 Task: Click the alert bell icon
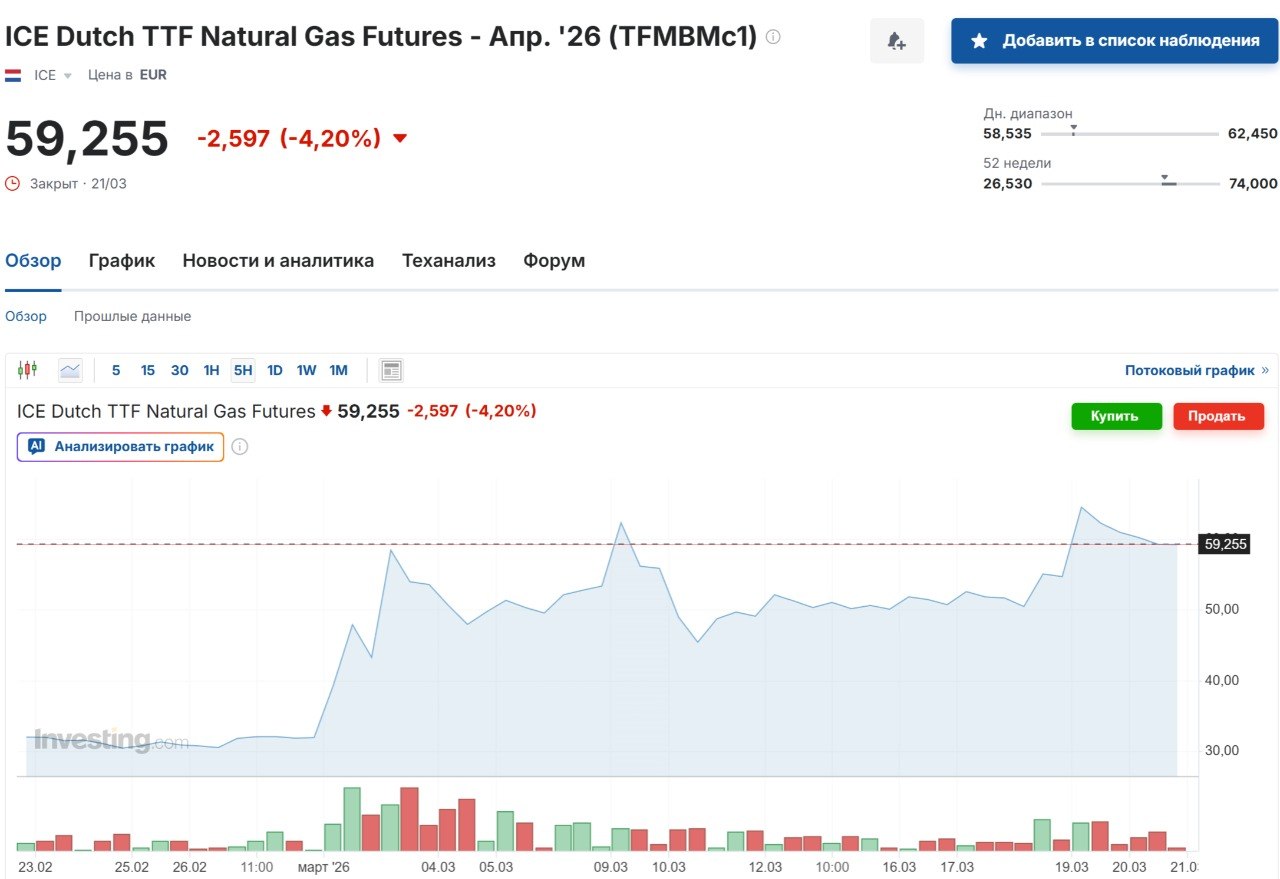click(896, 41)
